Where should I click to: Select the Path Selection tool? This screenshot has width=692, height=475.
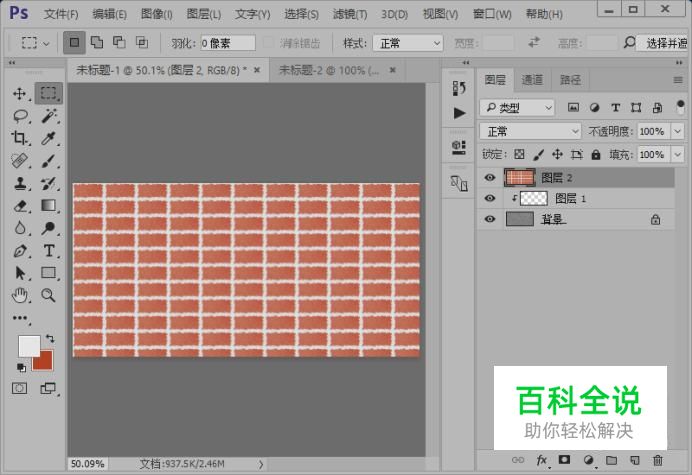(20, 273)
